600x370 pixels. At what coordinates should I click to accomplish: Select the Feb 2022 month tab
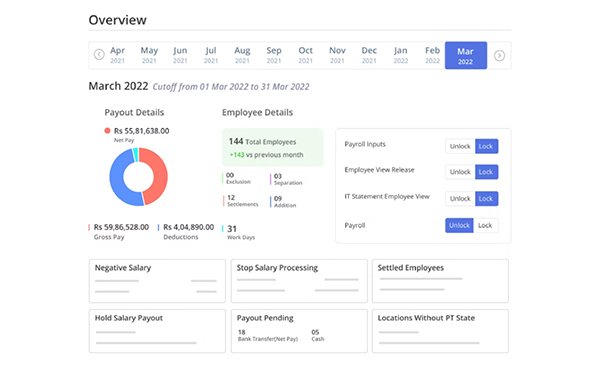point(432,55)
